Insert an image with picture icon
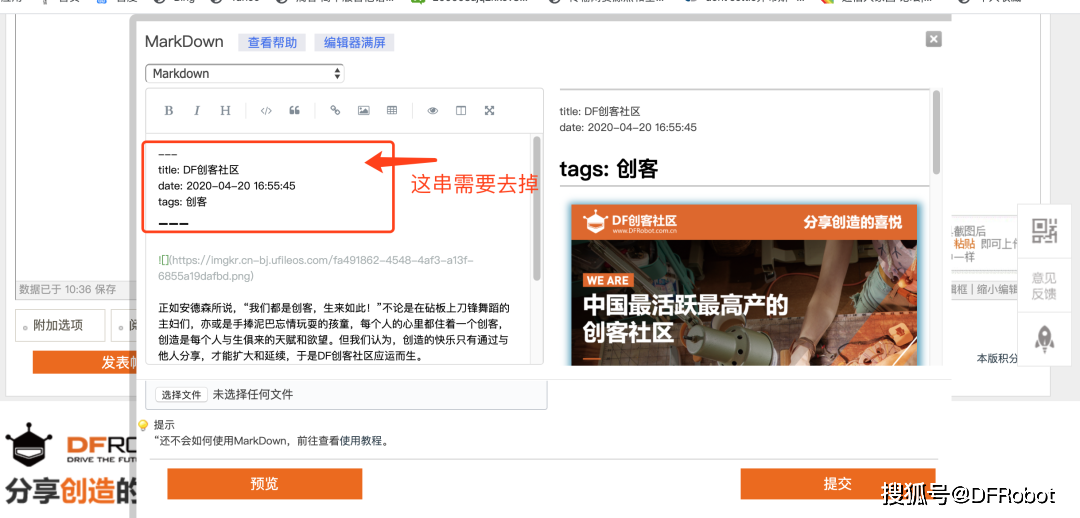 coord(364,111)
